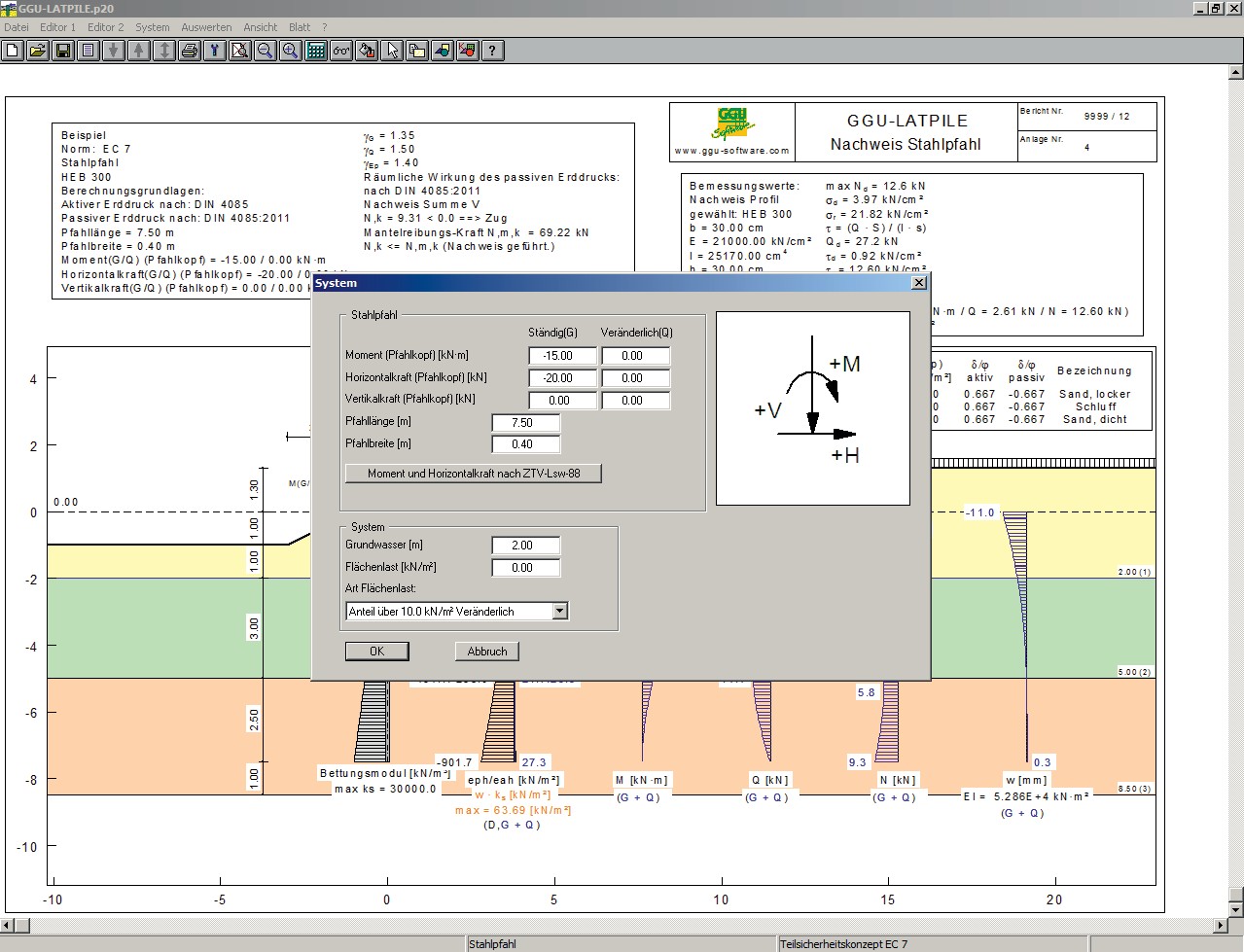The width and height of the screenshot is (1244, 952).
Task: Click the Horizontalkraft Veränderlich(Q) field
Action: point(636,378)
